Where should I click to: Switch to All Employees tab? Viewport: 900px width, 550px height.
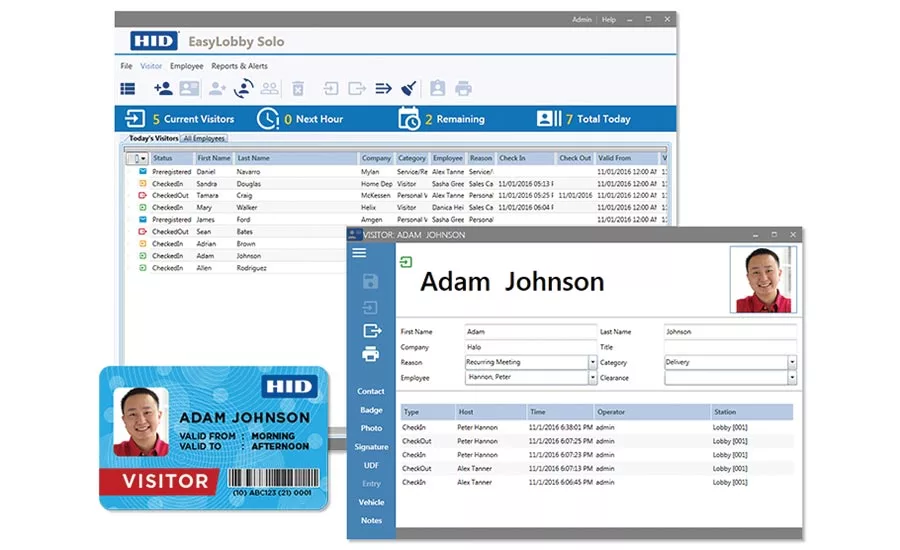coord(204,138)
